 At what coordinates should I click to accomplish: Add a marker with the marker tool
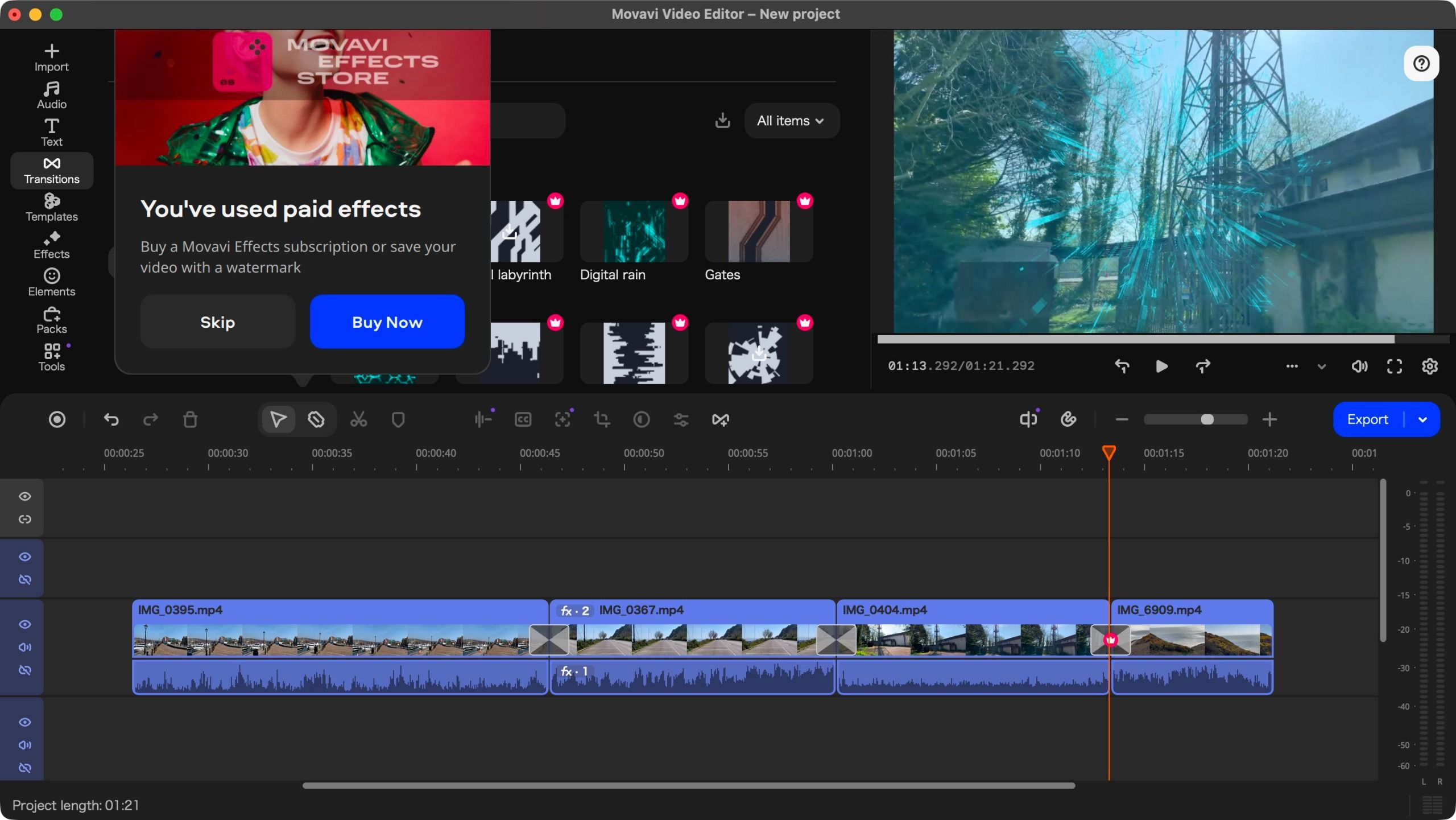398,420
